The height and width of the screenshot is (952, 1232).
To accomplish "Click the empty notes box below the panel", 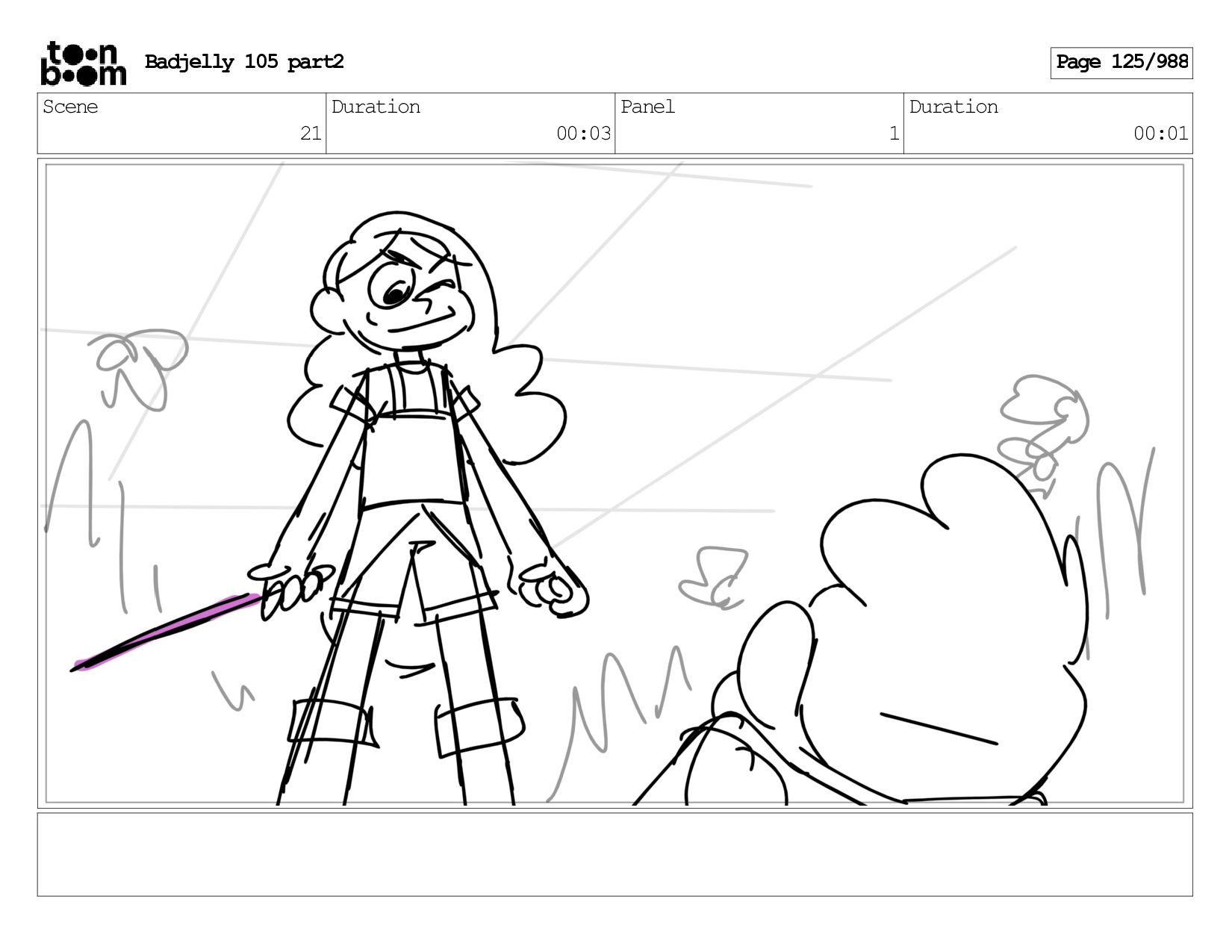I will 615,854.
